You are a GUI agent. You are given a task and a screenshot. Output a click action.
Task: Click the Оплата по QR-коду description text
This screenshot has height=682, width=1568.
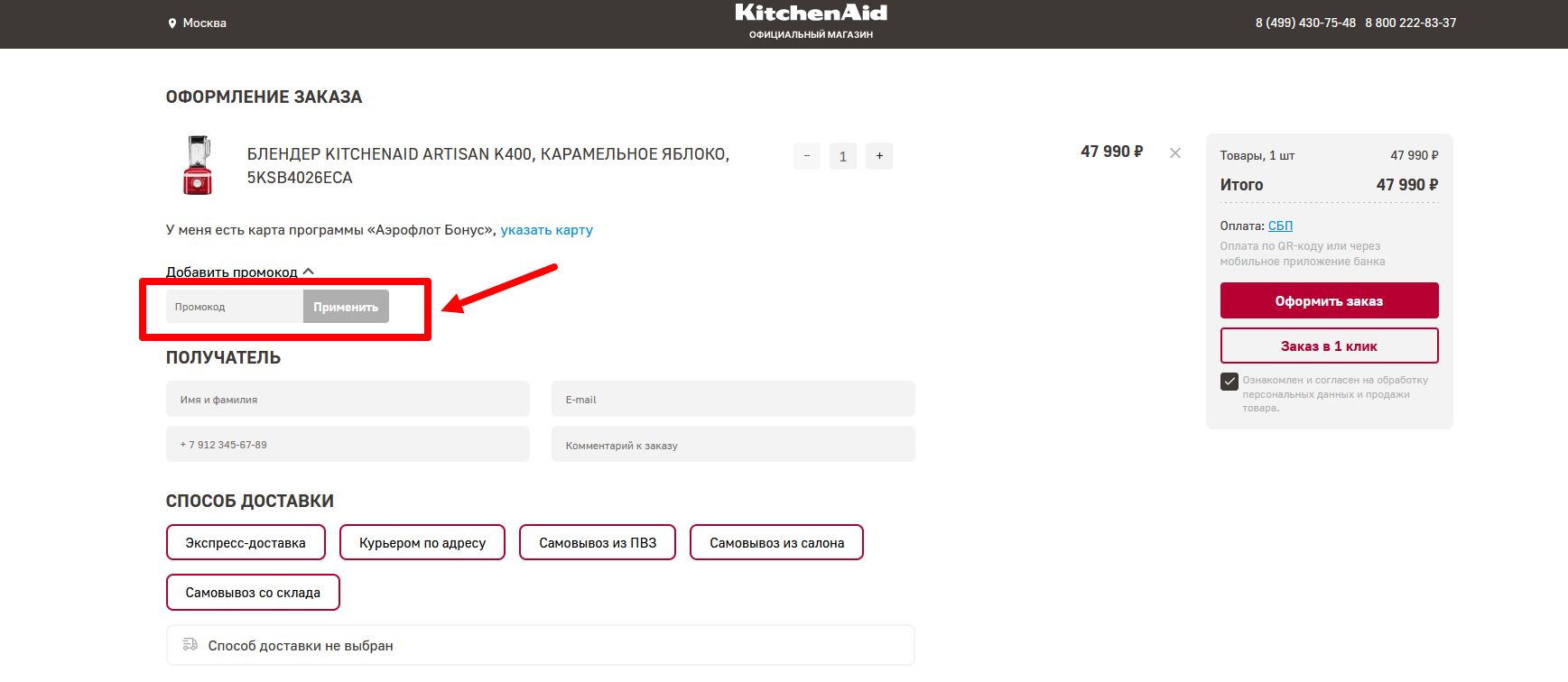click(x=1302, y=253)
